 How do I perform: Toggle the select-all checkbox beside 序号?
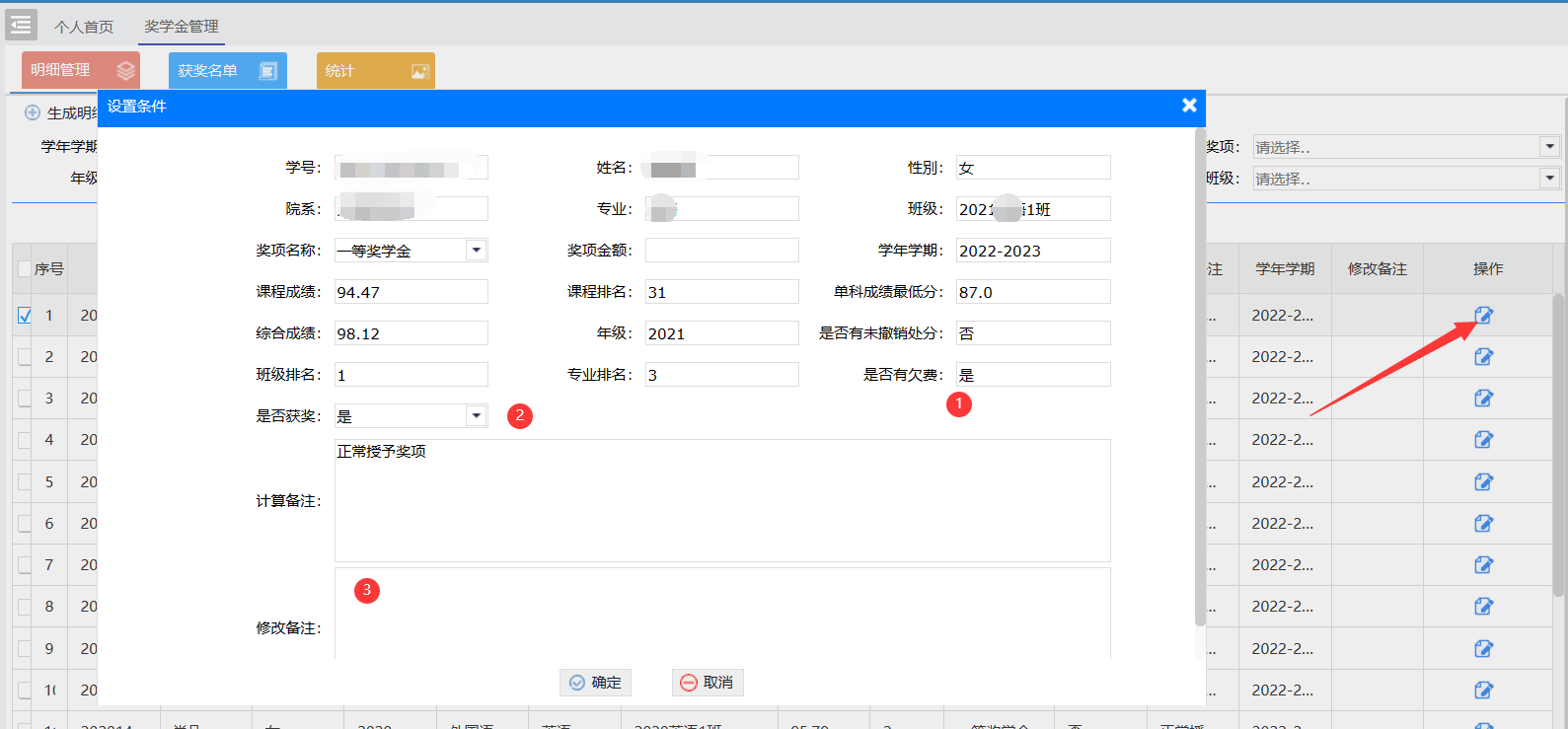coord(25,269)
